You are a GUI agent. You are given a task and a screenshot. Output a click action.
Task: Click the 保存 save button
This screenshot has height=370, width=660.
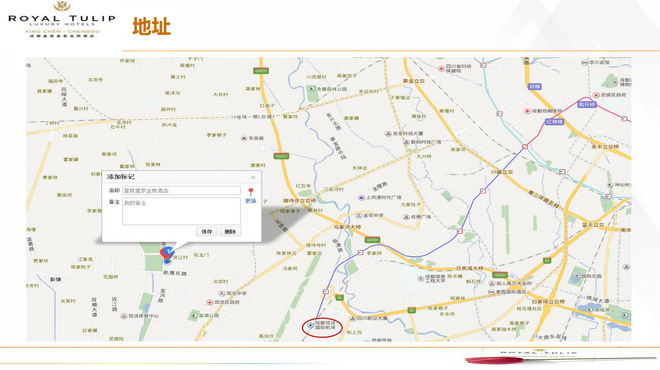pyautogui.click(x=207, y=232)
